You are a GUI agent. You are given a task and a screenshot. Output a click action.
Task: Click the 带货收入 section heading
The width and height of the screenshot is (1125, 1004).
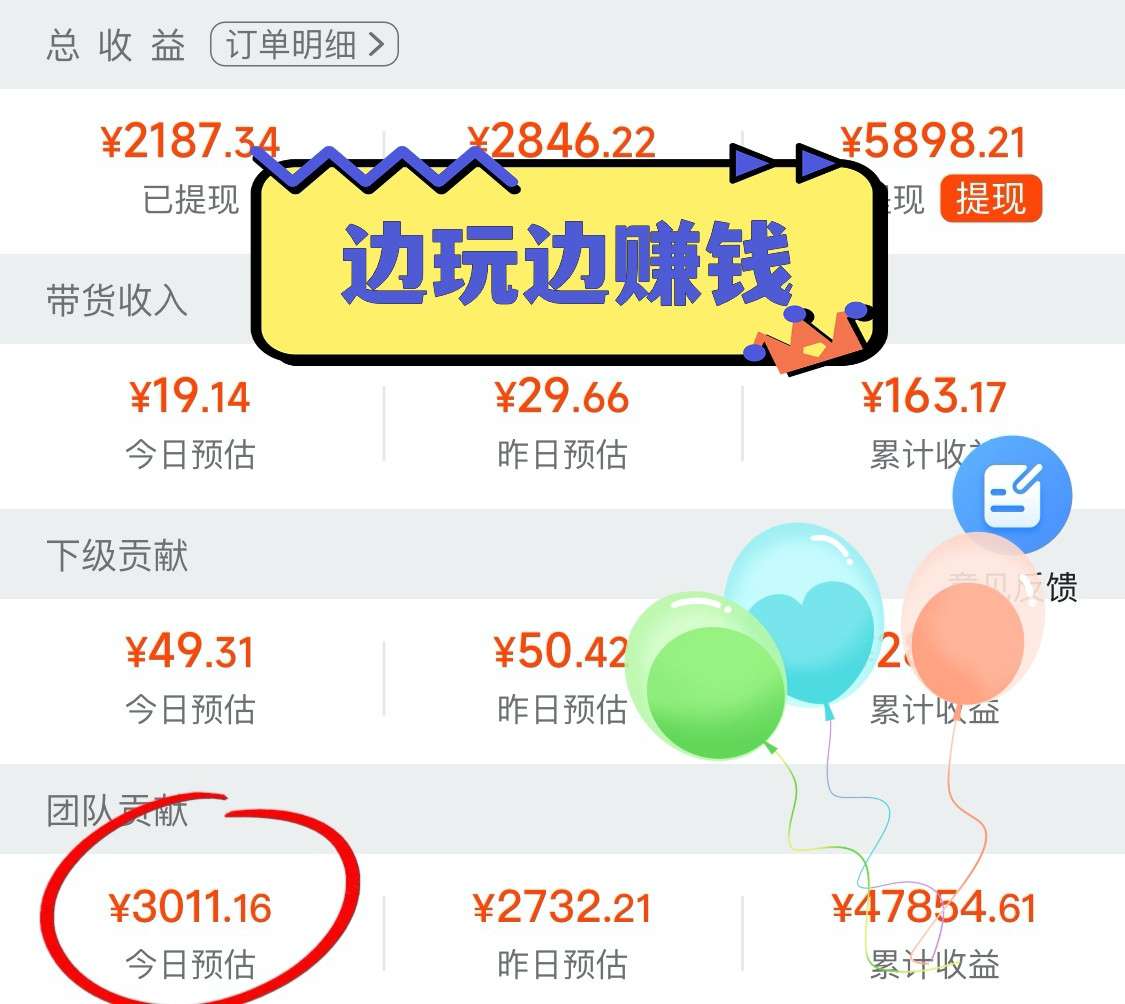click(x=117, y=300)
